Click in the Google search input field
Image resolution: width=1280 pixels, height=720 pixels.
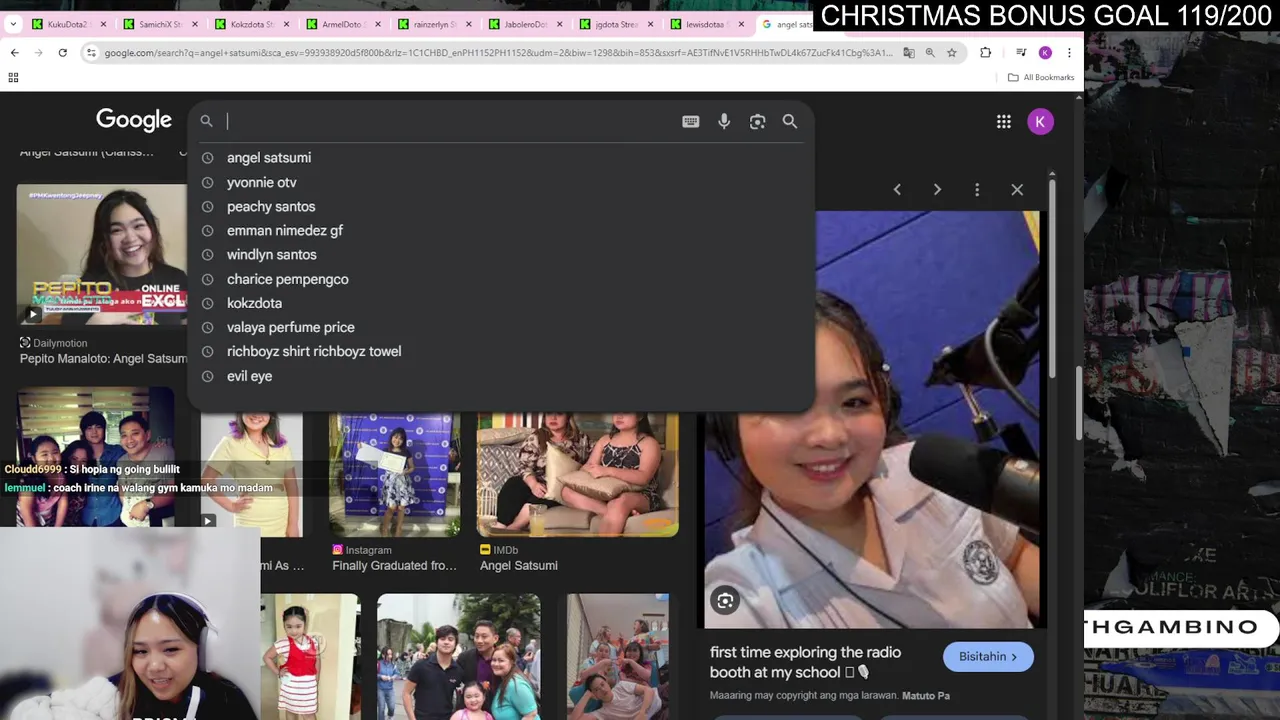pos(450,121)
